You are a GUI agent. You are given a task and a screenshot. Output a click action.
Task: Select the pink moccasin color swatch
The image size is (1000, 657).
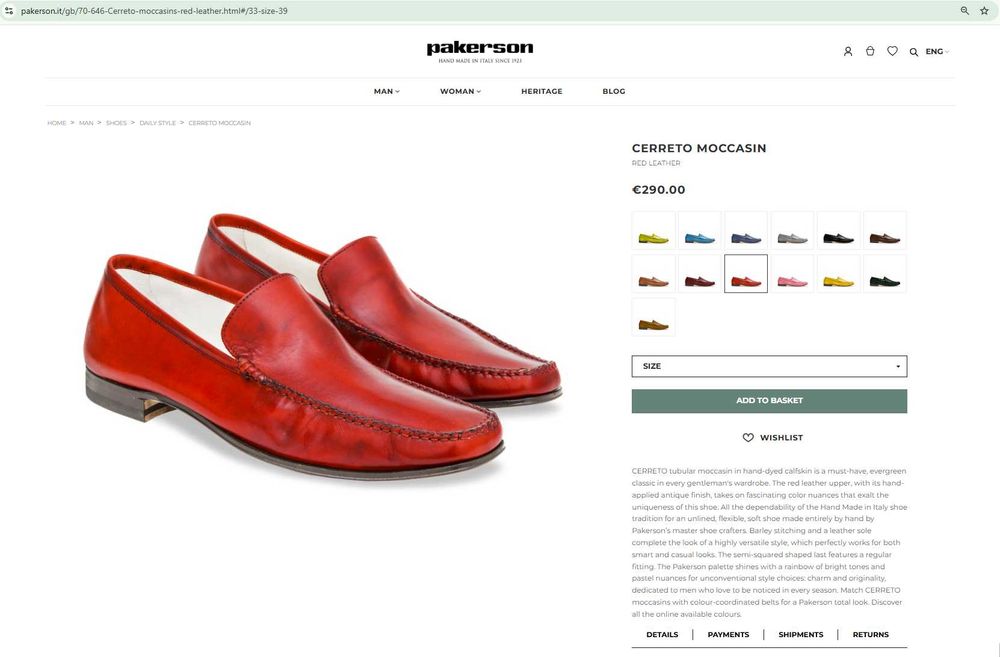[792, 274]
